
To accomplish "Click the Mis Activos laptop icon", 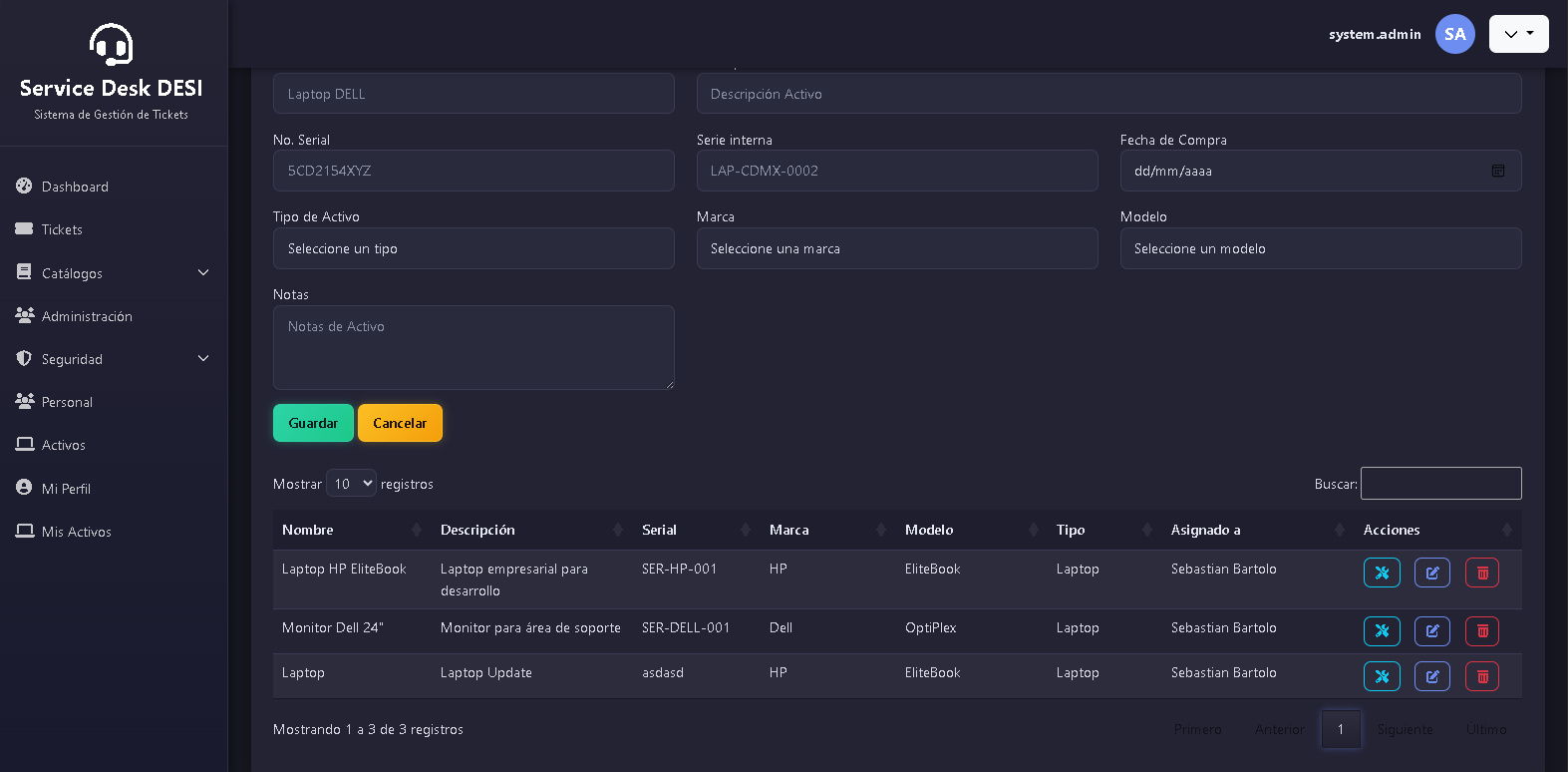I will pyautogui.click(x=25, y=531).
